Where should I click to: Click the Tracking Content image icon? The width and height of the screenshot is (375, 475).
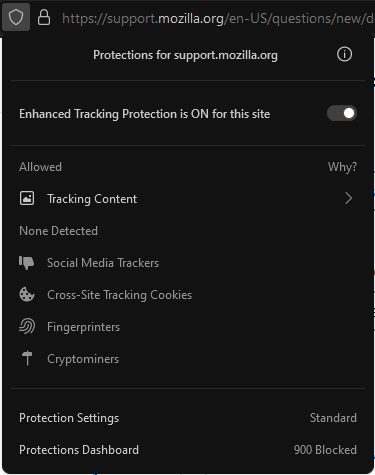[x=27, y=198]
